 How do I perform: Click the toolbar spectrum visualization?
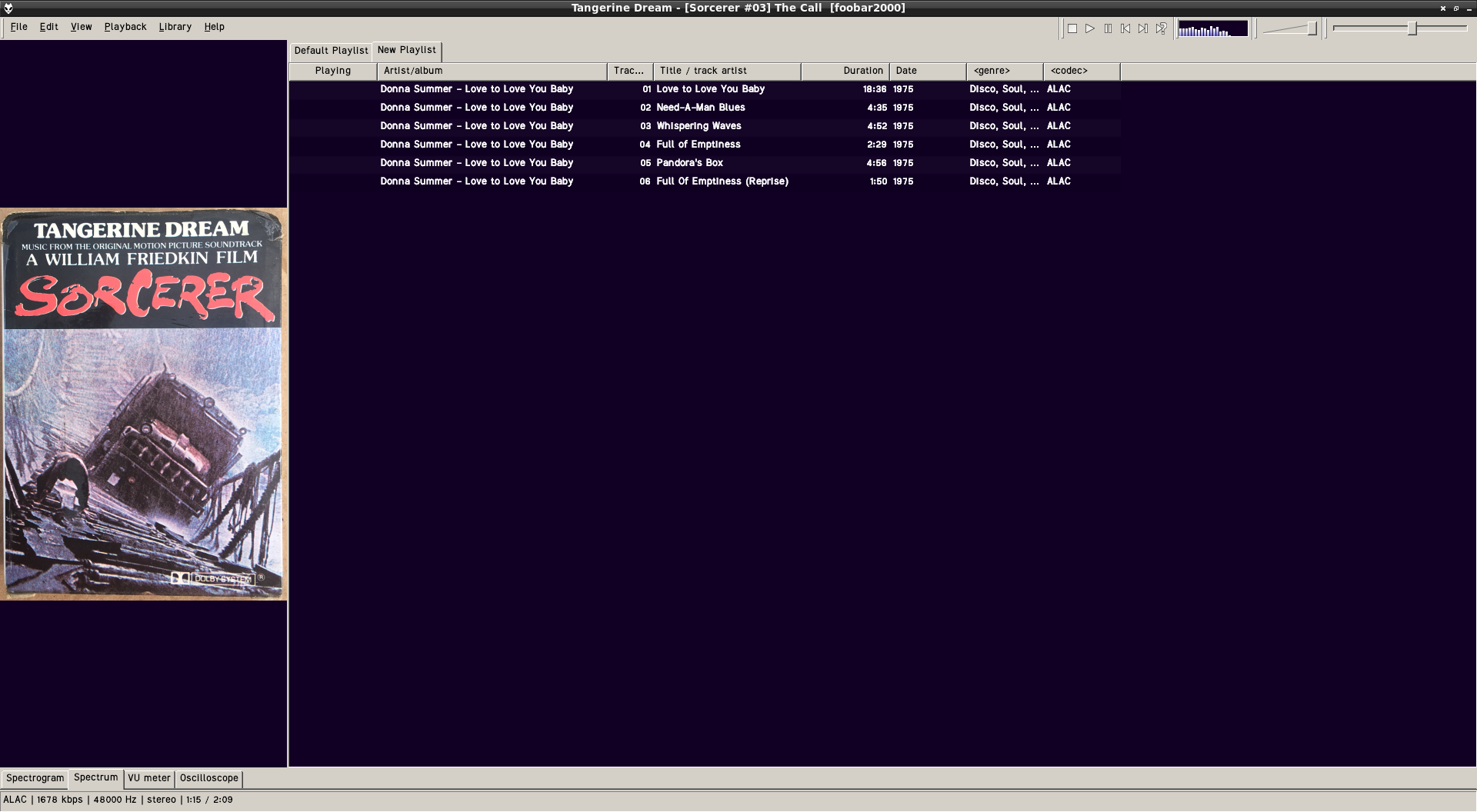(x=1213, y=28)
